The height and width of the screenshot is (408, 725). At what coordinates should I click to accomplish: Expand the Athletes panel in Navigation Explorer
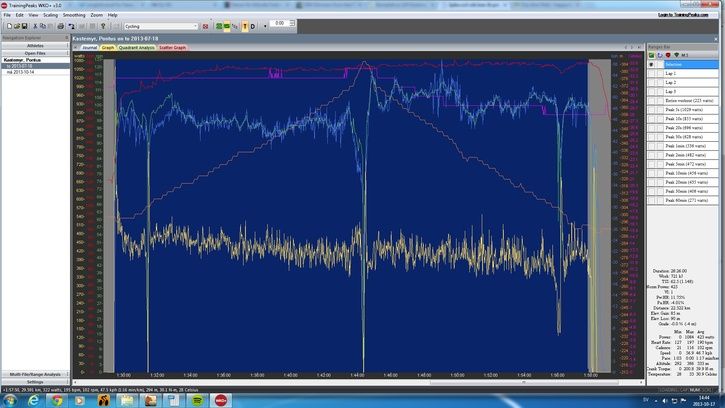click(35, 45)
